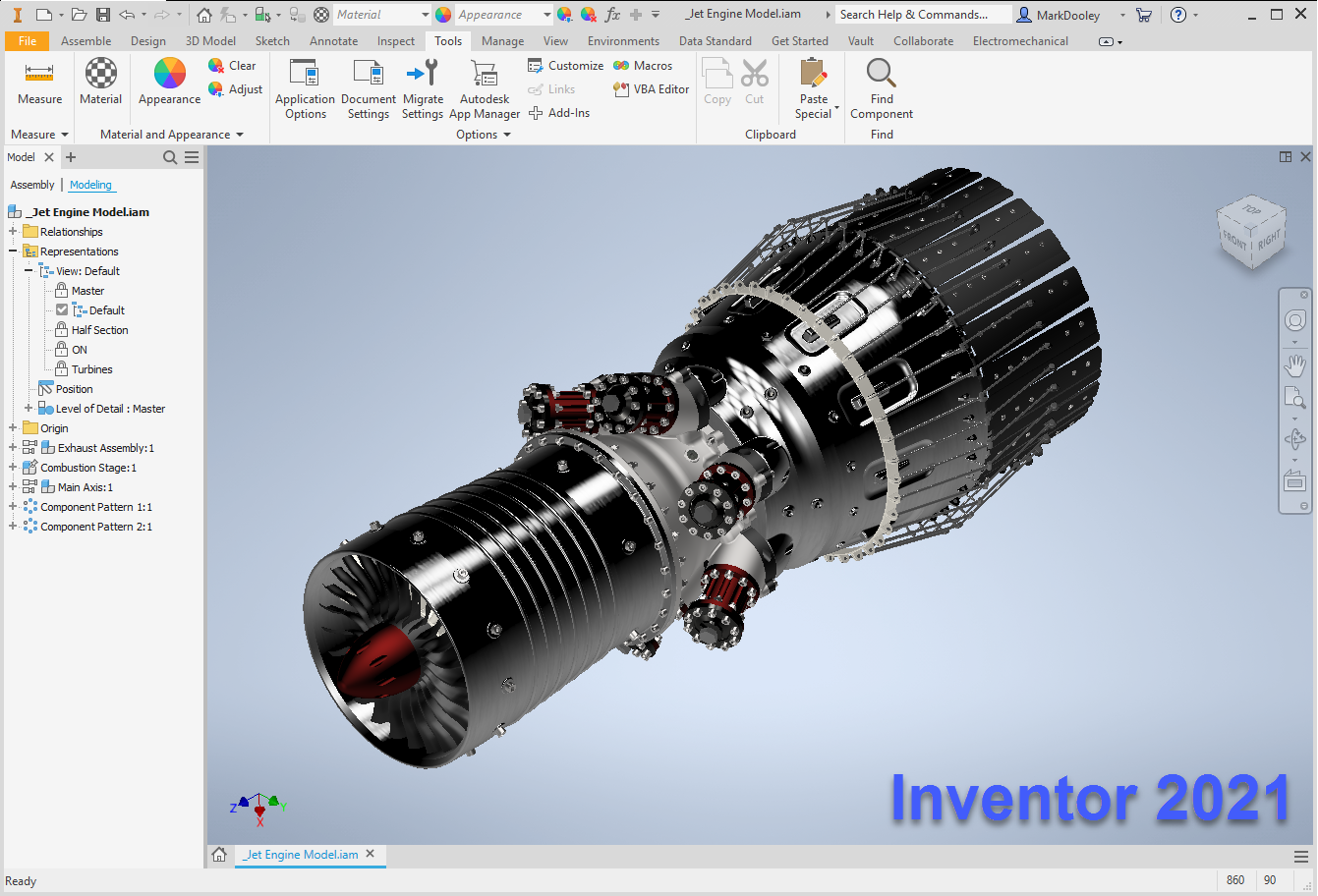Open Application Options
The image size is (1318, 896).
pos(305,88)
